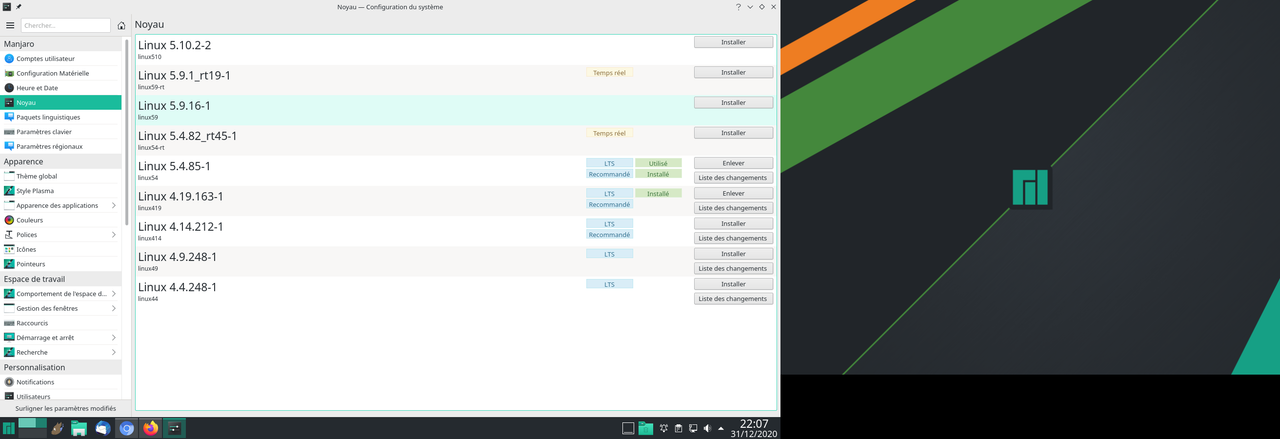1280x439 pixels.
Task: Click the linux59-rt package name
Action: [151, 87]
